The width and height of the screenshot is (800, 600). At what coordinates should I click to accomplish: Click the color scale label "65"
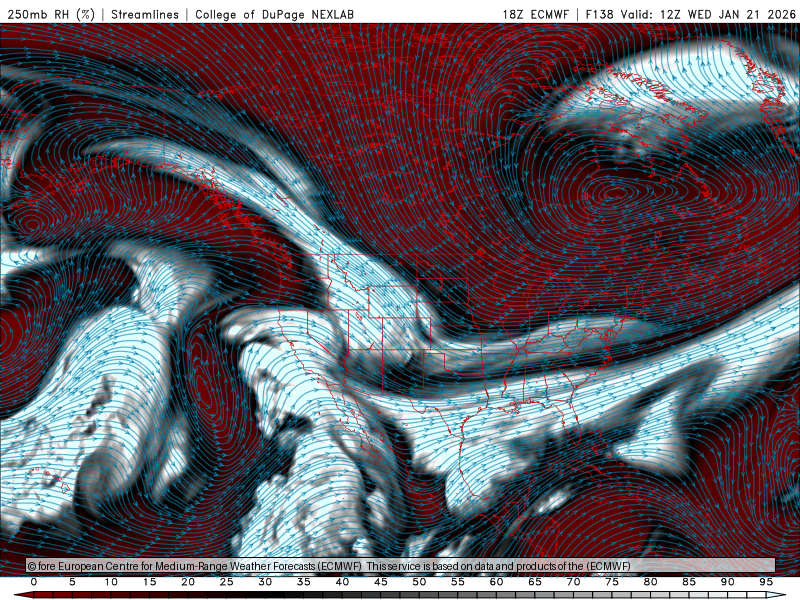tap(535, 582)
